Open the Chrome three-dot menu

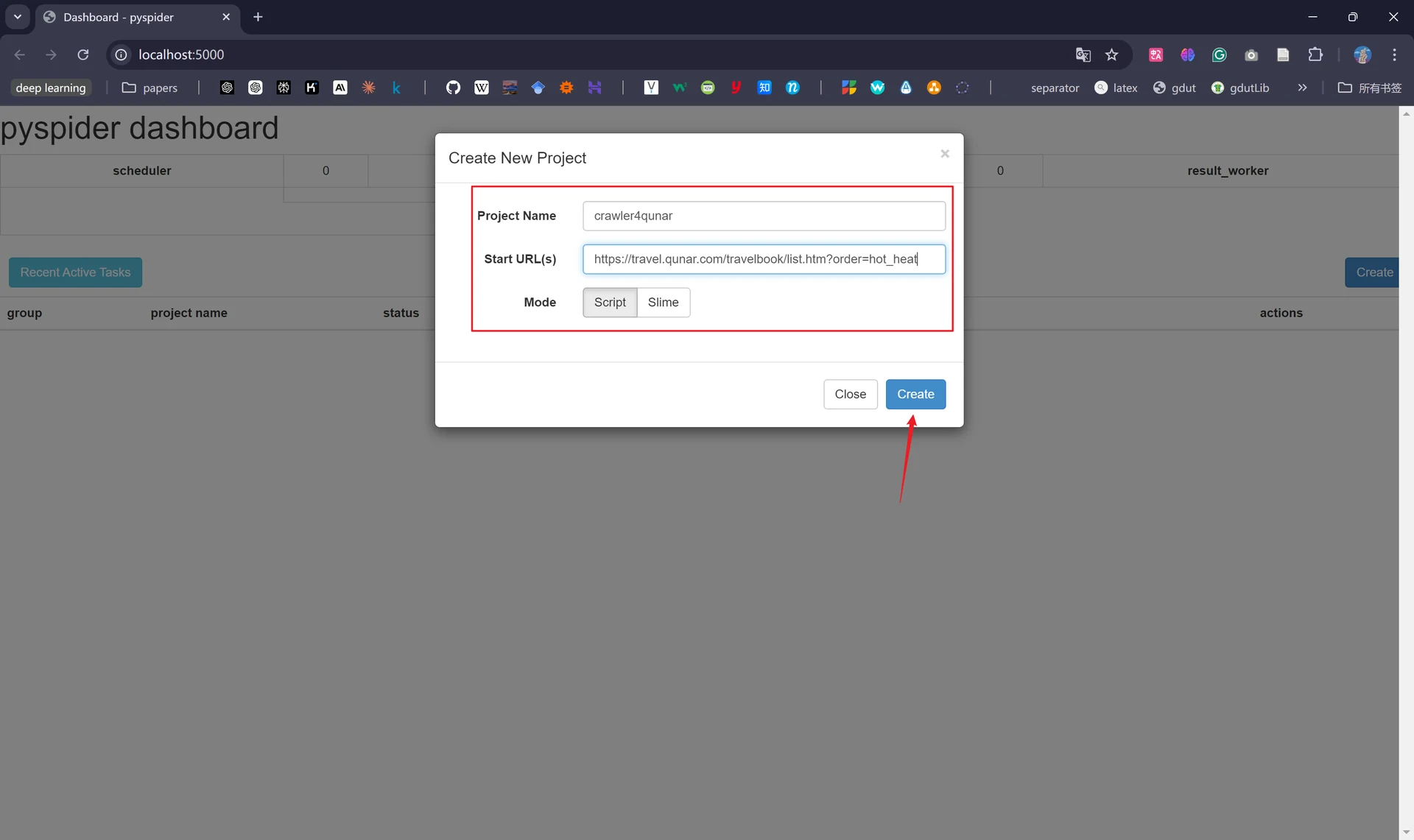(1394, 54)
